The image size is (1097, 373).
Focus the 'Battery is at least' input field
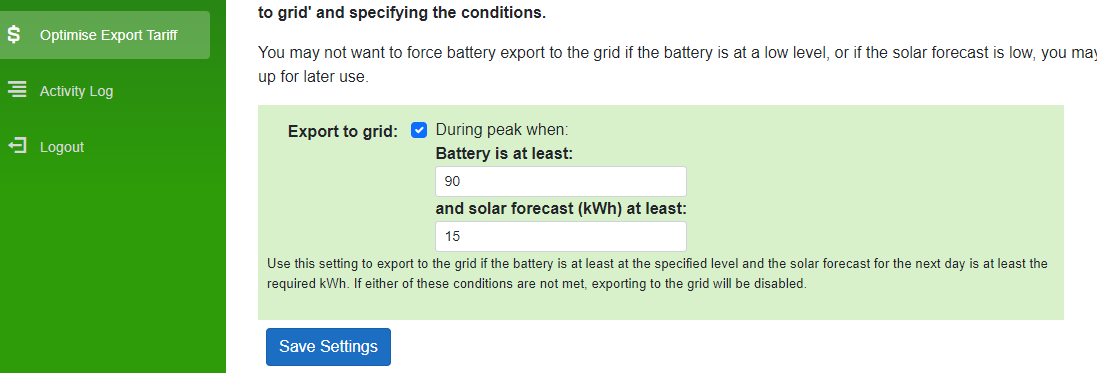[x=560, y=181]
